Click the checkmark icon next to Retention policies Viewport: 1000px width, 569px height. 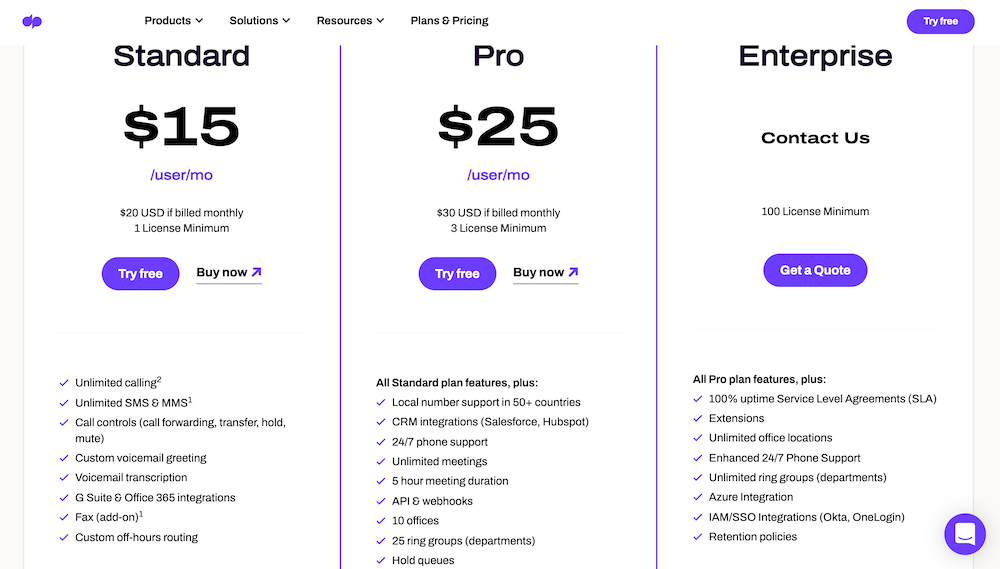pos(698,537)
